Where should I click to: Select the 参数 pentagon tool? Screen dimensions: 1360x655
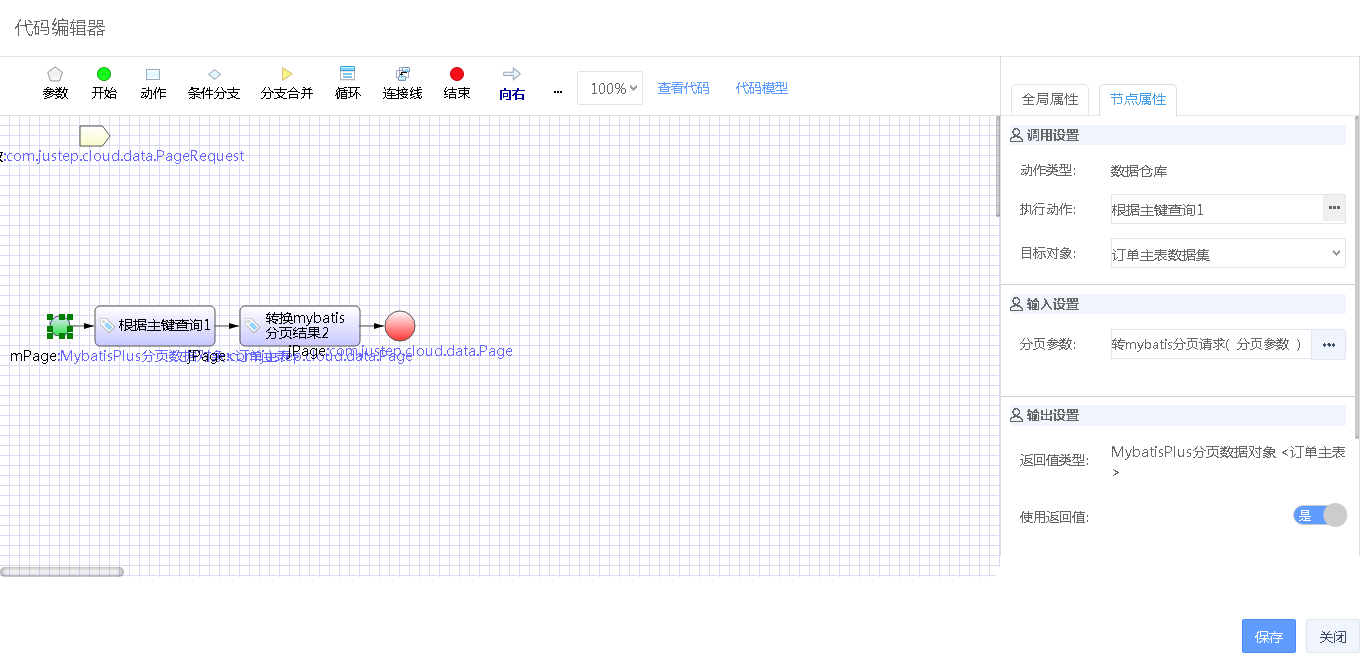tap(55, 83)
